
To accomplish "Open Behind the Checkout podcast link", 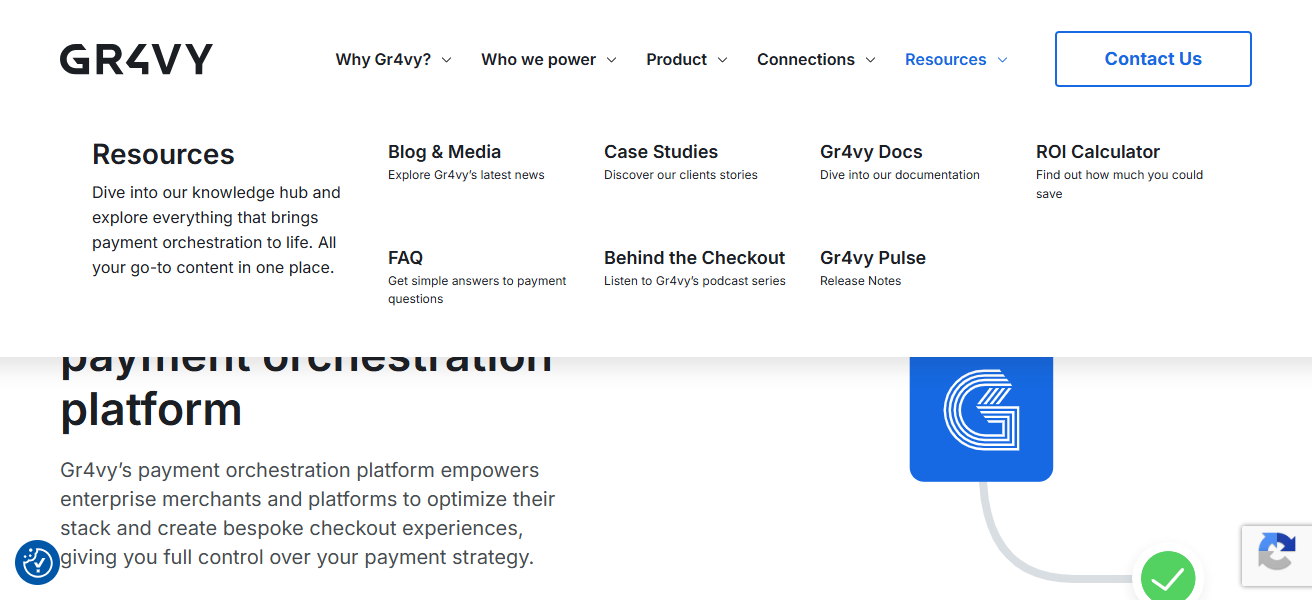I will tap(694, 258).
